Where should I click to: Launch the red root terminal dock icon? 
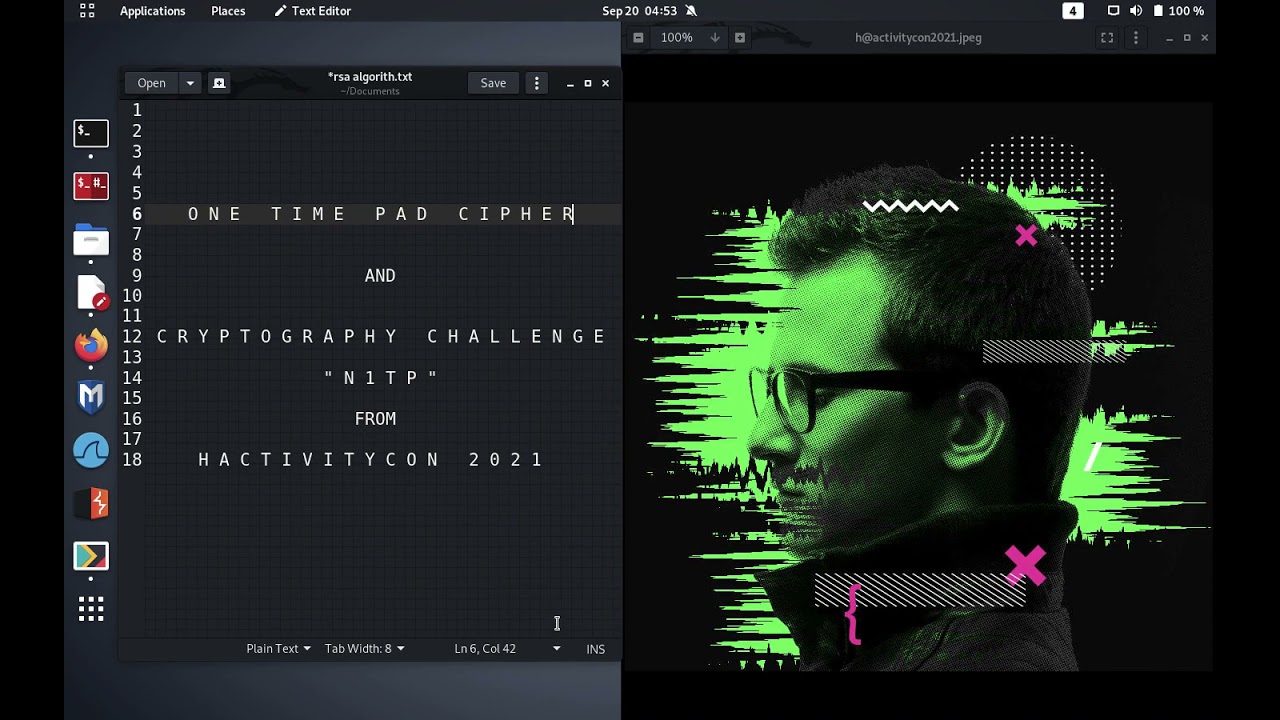pos(91,185)
